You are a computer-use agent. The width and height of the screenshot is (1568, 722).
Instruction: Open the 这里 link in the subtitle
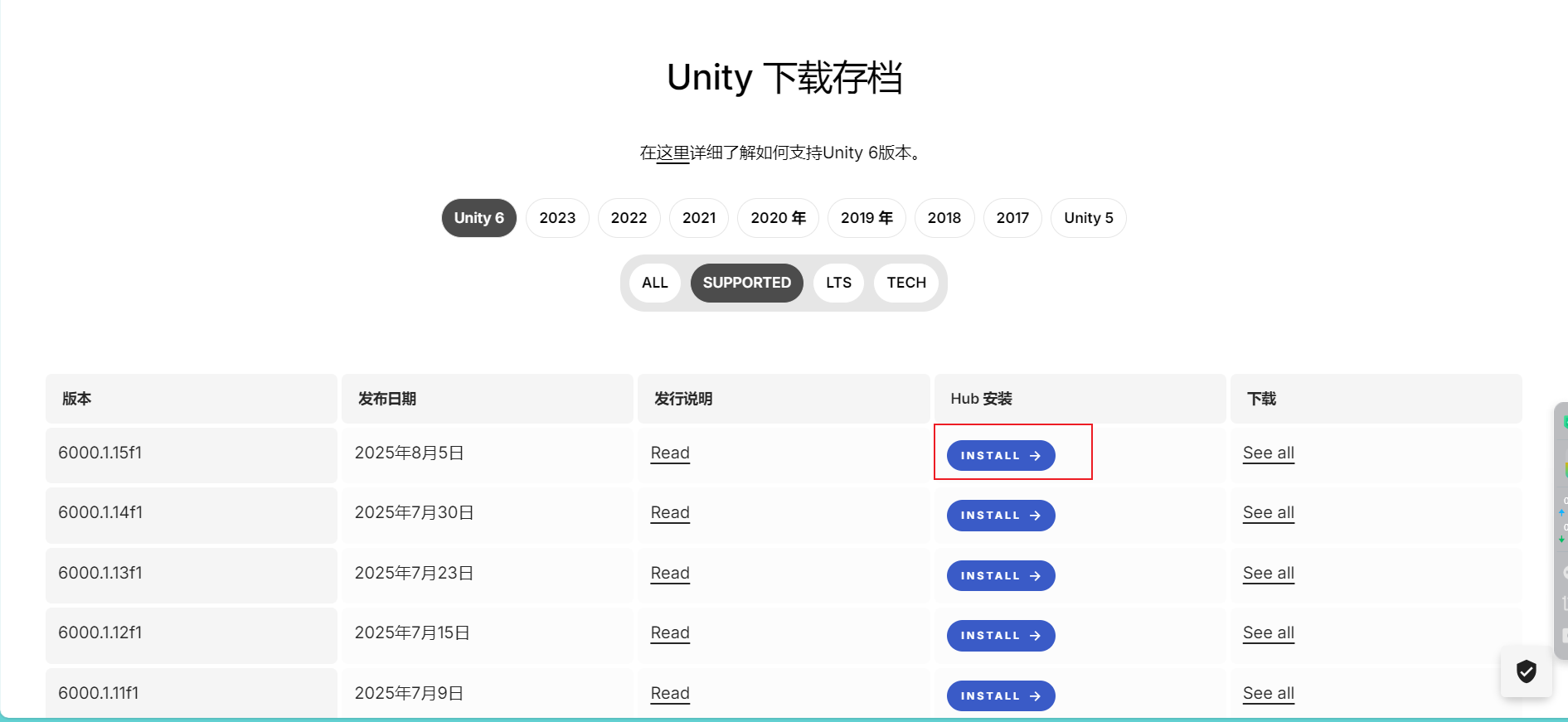coord(673,153)
